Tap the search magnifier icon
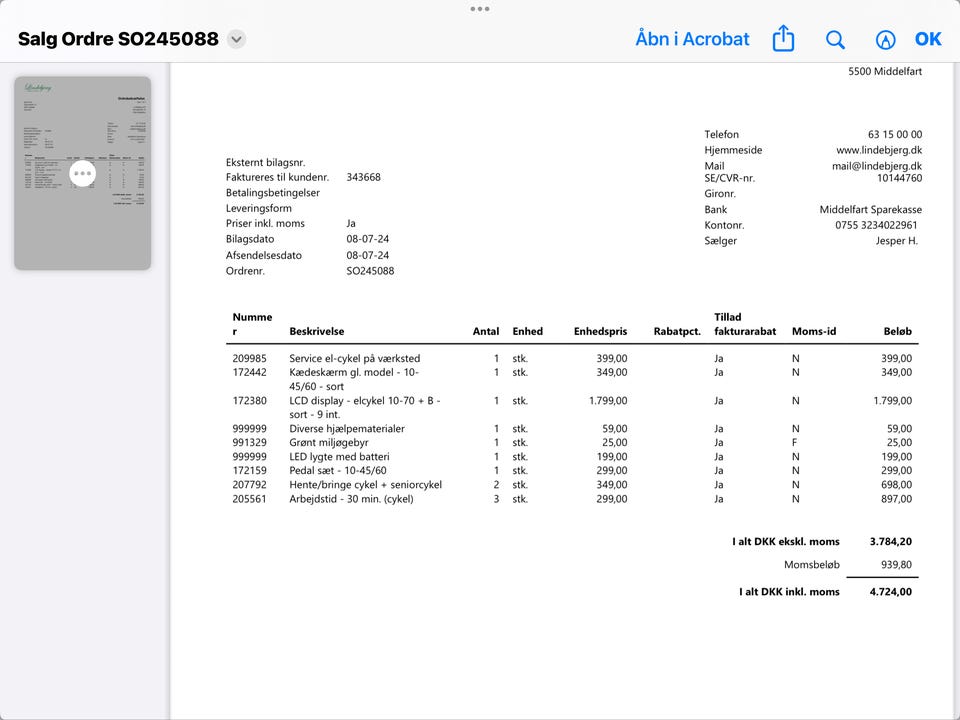 pos(835,40)
